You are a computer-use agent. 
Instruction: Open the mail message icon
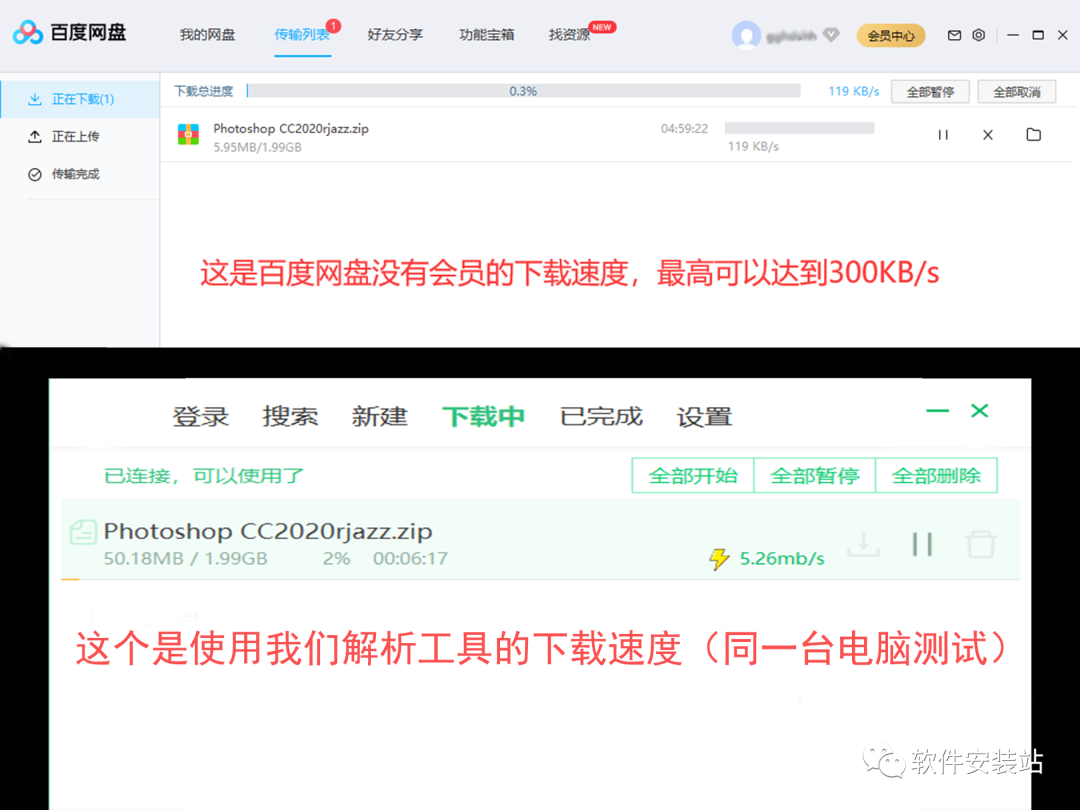pos(954,35)
